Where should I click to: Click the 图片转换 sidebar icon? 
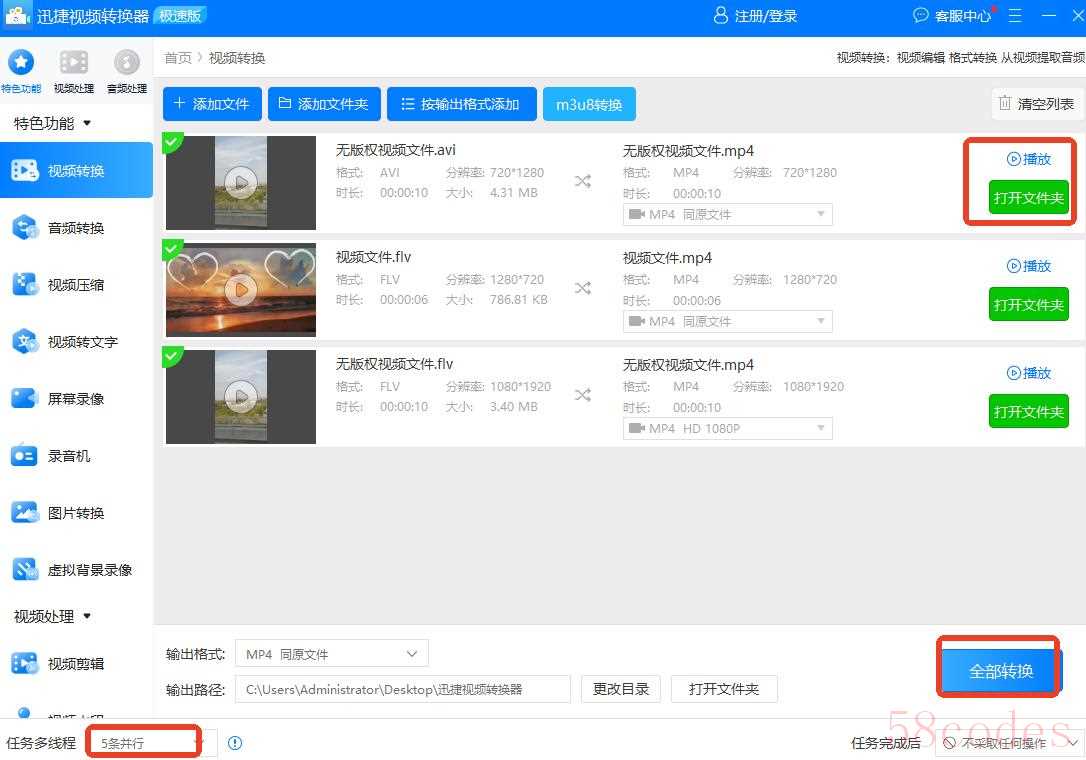click(x=25, y=513)
